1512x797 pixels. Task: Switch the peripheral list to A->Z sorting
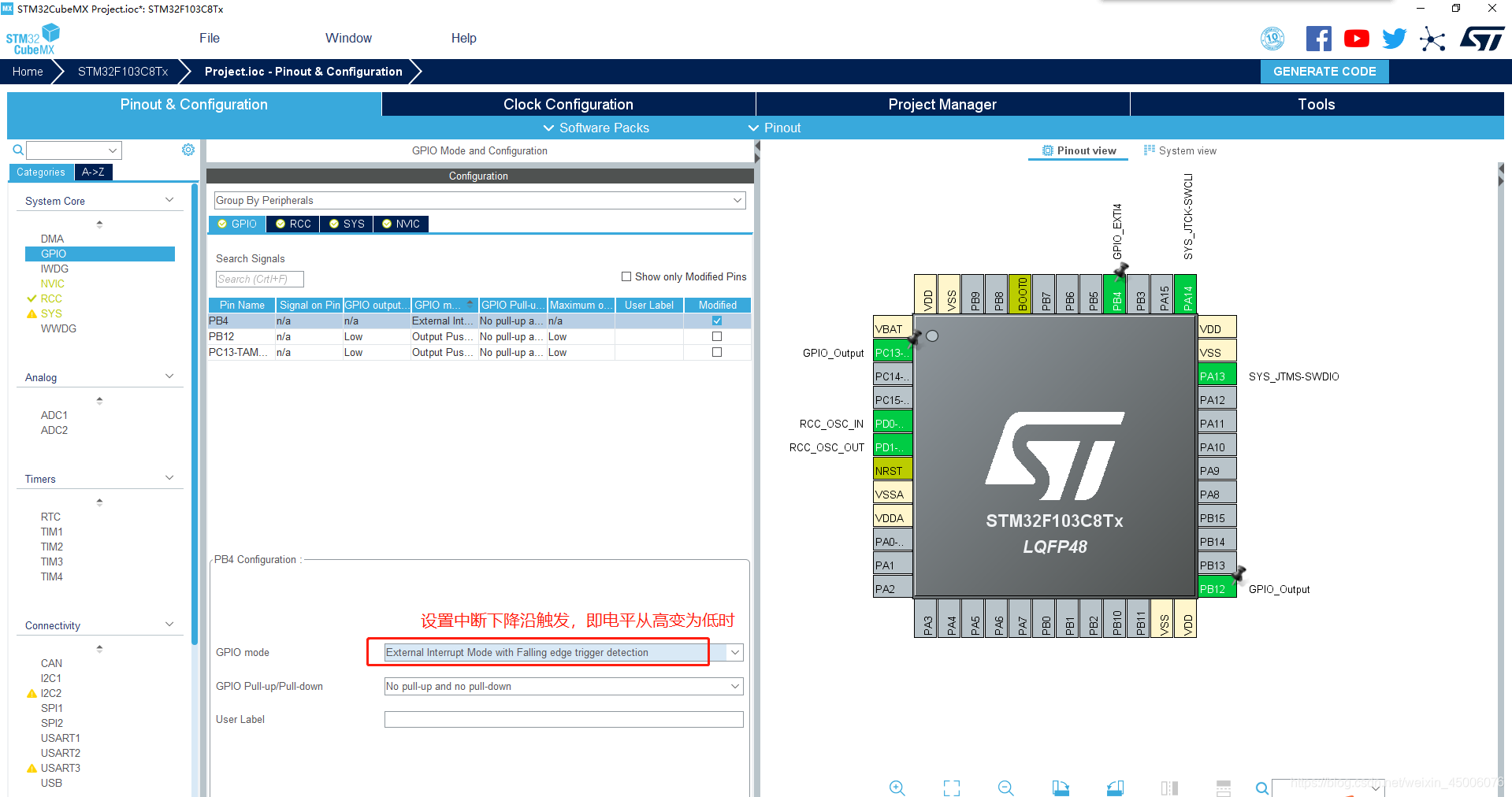(93, 172)
